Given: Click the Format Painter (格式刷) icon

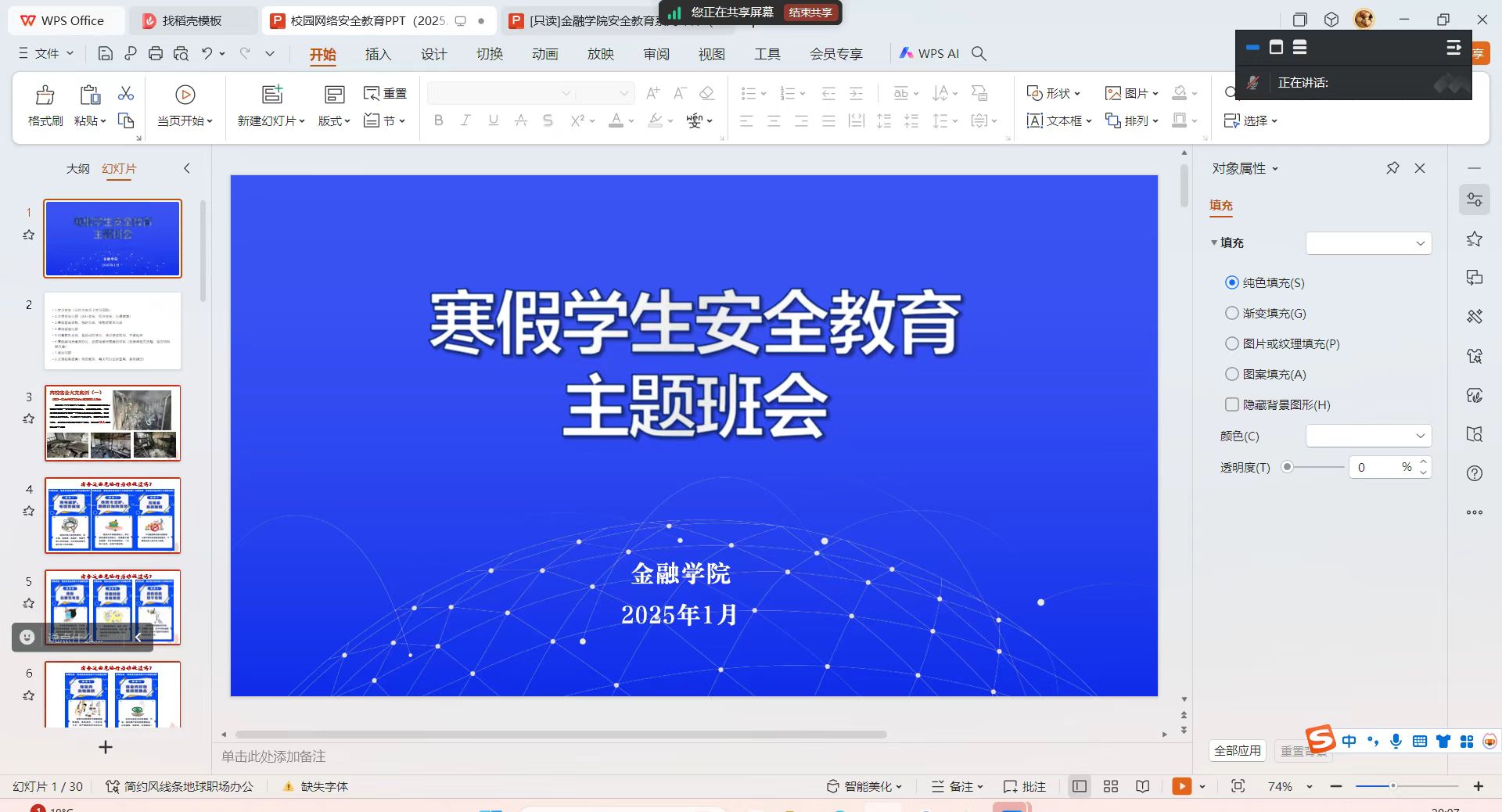Looking at the screenshot, I should point(45,95).
